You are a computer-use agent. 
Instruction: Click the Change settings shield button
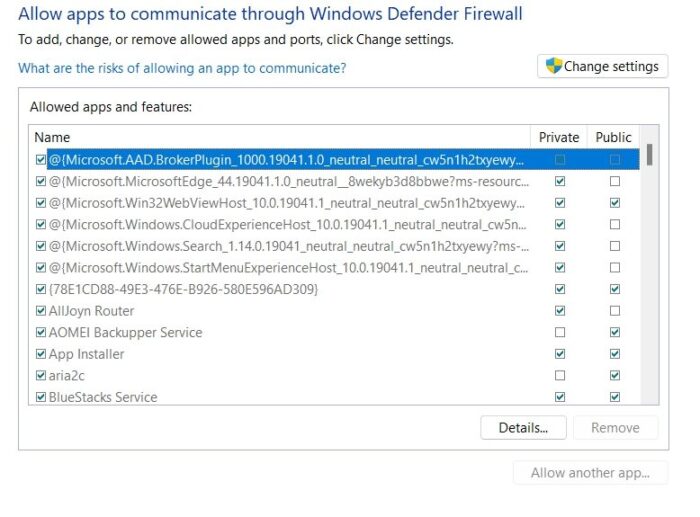pyautogui.click(x=603, y=66)
